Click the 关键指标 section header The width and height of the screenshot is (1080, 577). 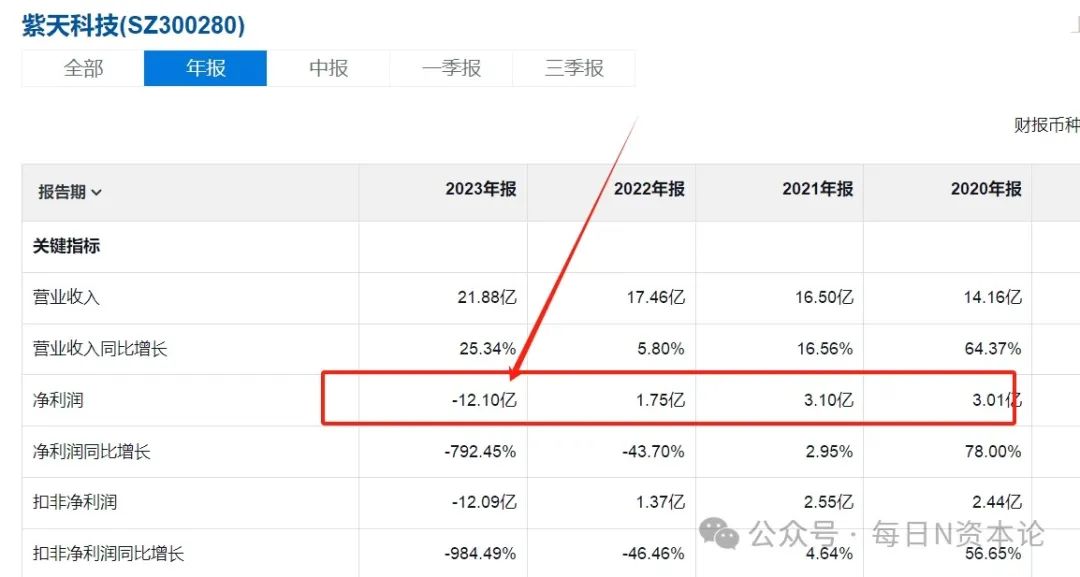[x=66, y=246]
